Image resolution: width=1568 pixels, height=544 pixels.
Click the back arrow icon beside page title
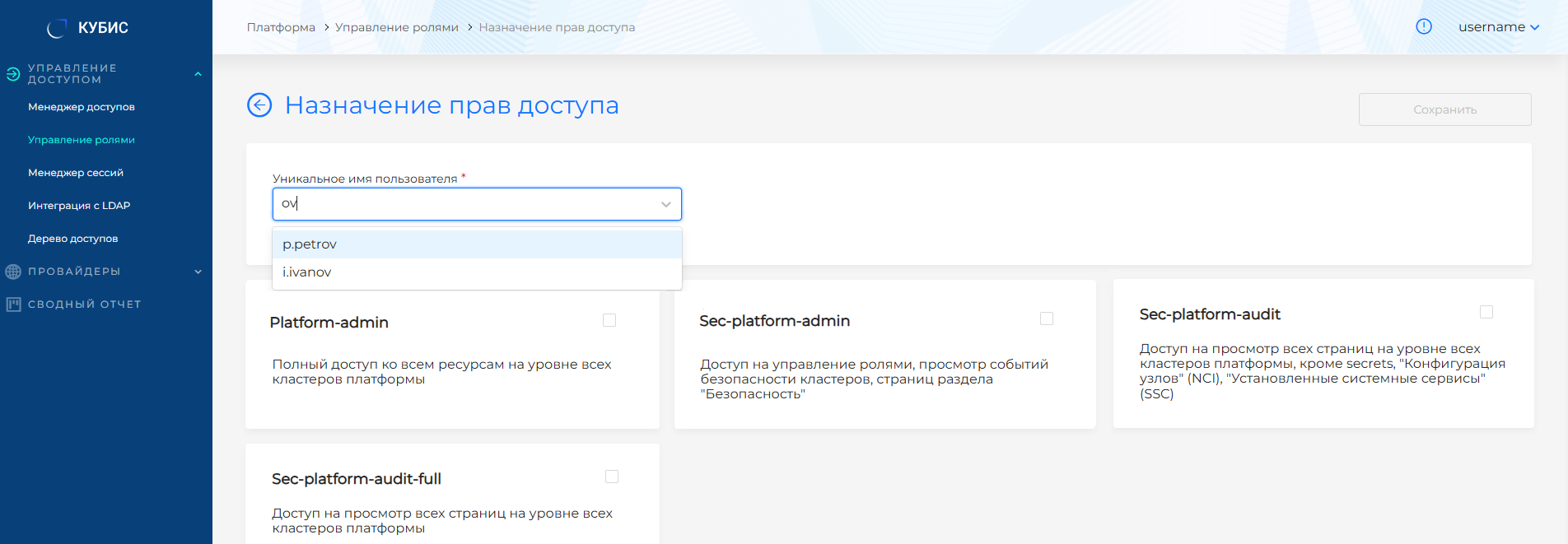pos(259,105)
